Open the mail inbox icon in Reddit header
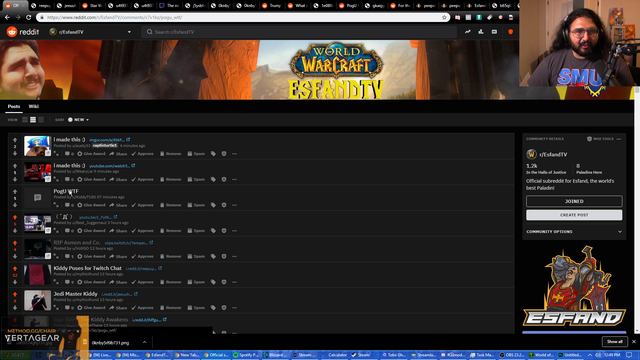Viewport: 640px width, 360px height. click(494, 32)
